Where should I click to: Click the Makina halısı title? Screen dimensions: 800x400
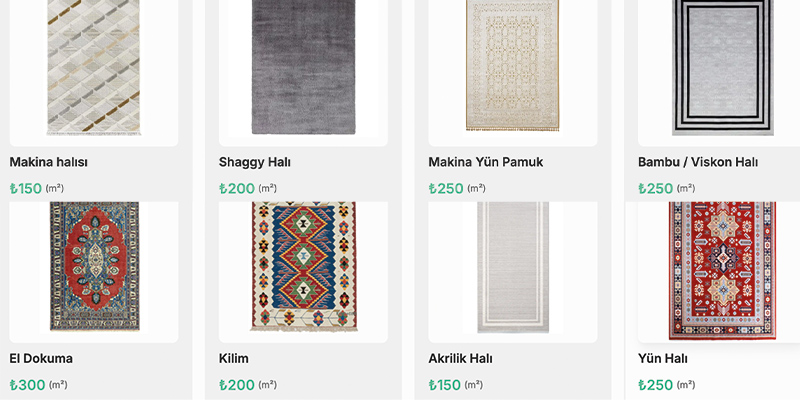48,162
